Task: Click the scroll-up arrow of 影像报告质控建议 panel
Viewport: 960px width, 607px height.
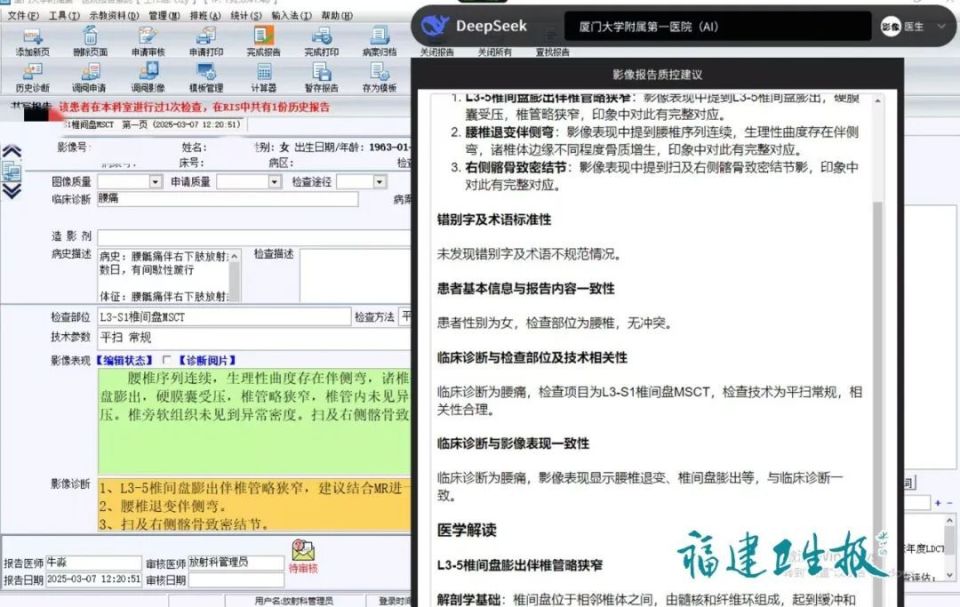Action: point(878,100)
